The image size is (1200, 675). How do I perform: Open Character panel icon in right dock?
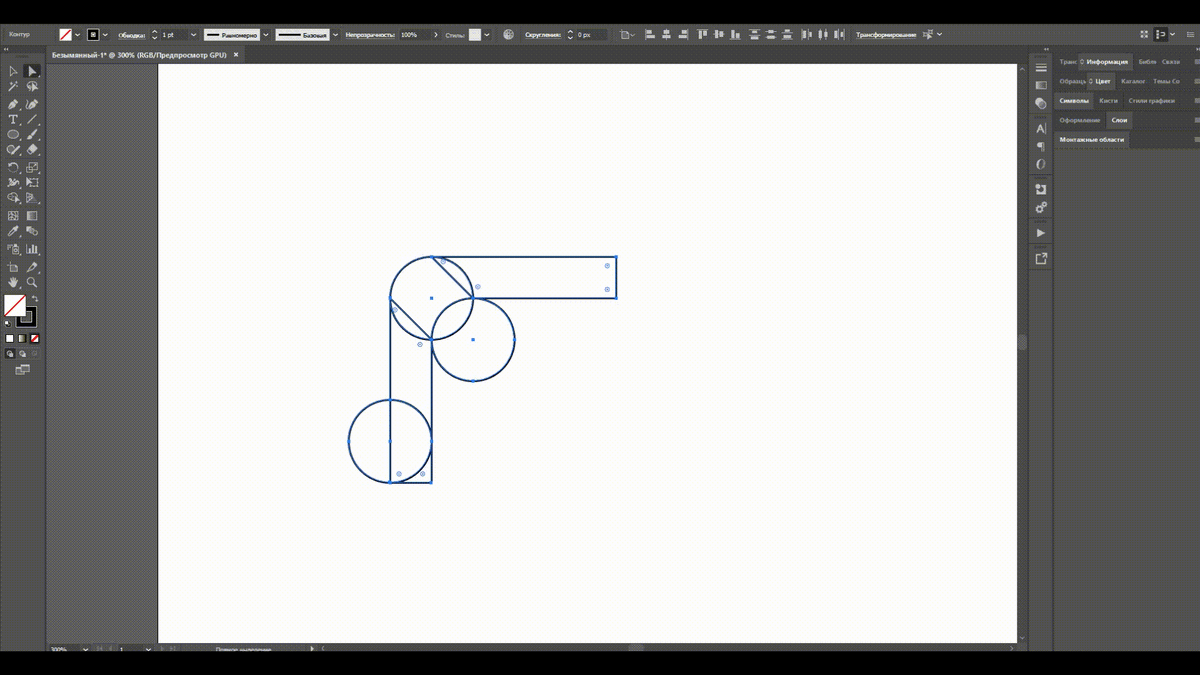pyautogui.click(x=1041, y=128)
